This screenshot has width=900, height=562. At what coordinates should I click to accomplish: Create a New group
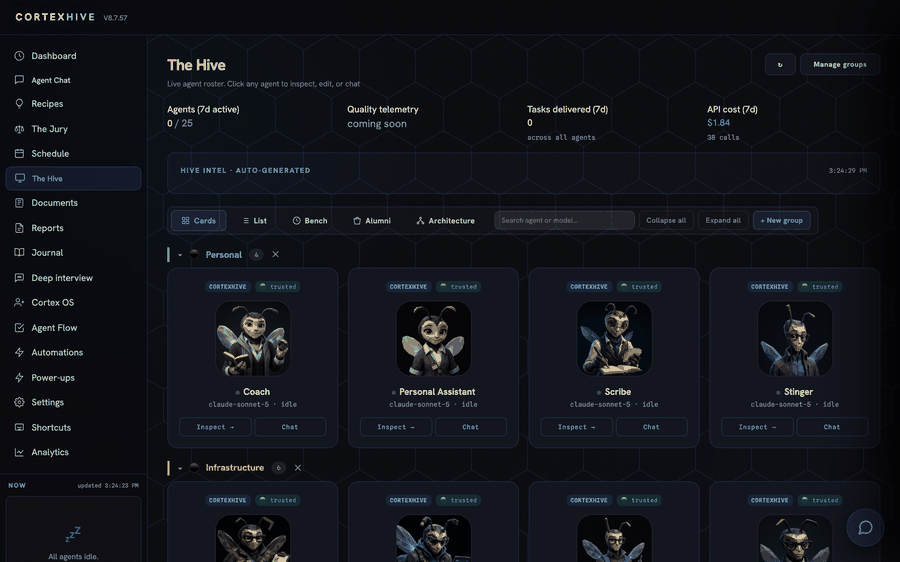pyautogui.click(x=782, y=220)
